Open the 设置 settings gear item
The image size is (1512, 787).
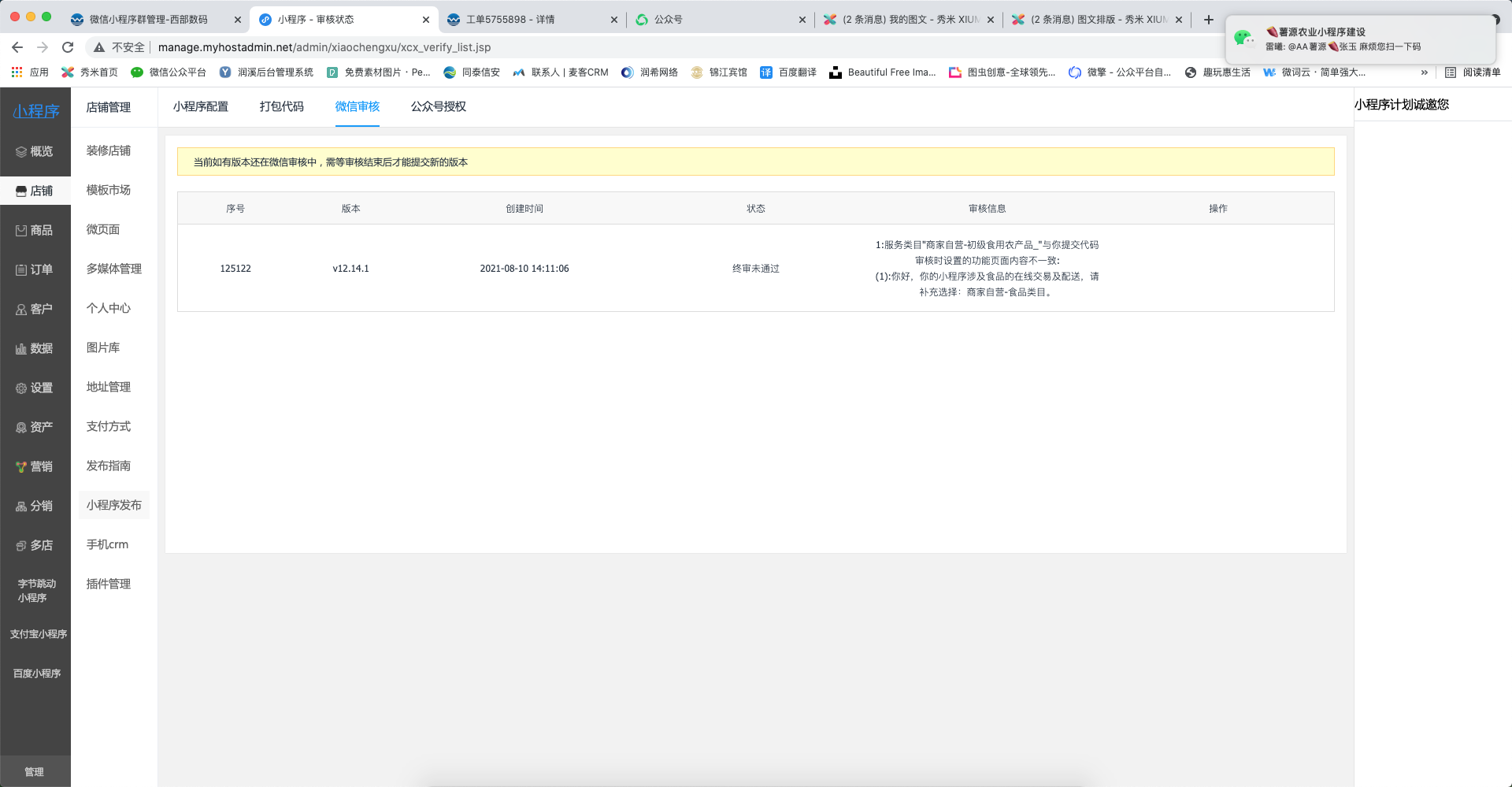pos(35,388)
